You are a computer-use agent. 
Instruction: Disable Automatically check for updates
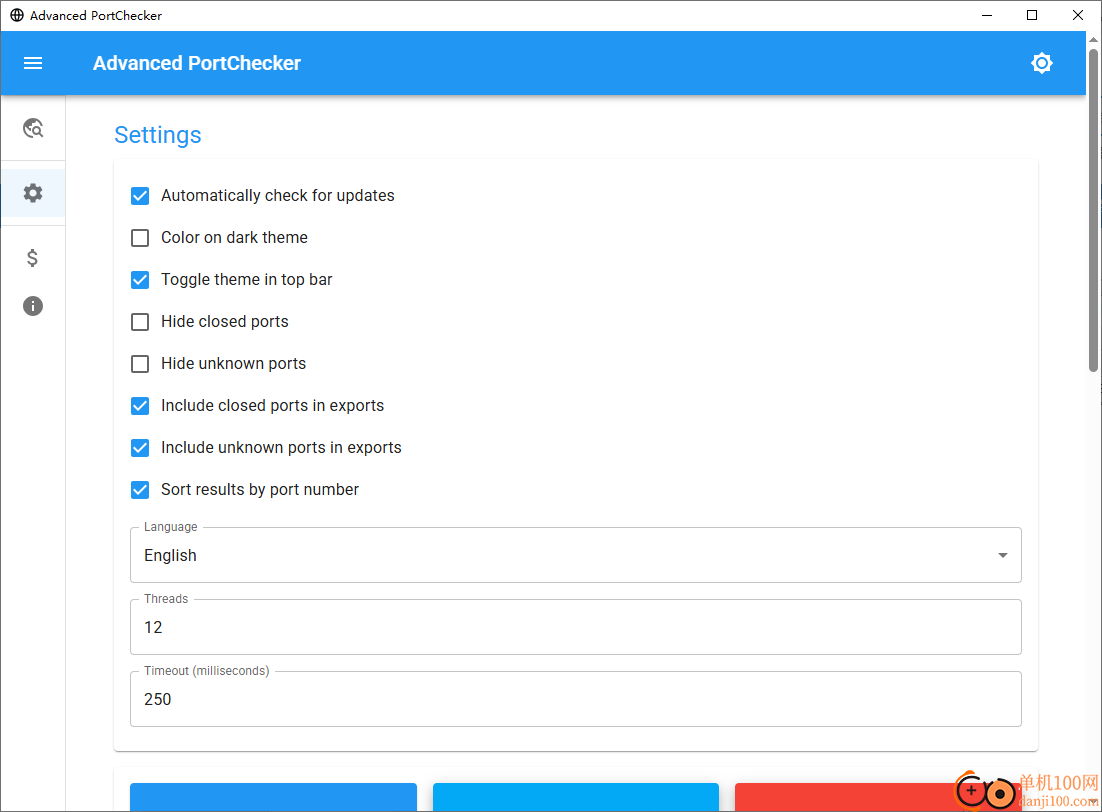coord(140,195)
